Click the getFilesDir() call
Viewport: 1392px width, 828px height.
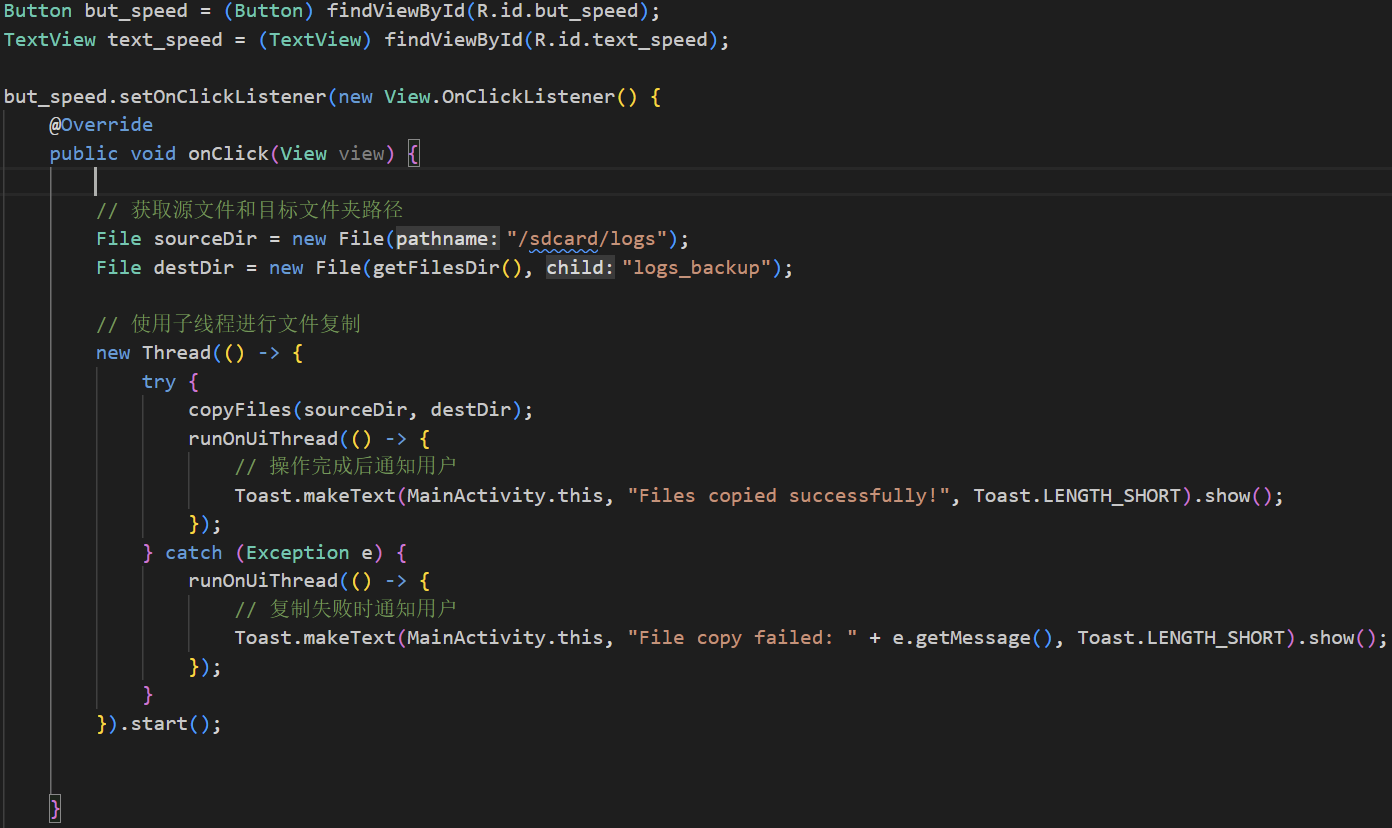(448, 268)
